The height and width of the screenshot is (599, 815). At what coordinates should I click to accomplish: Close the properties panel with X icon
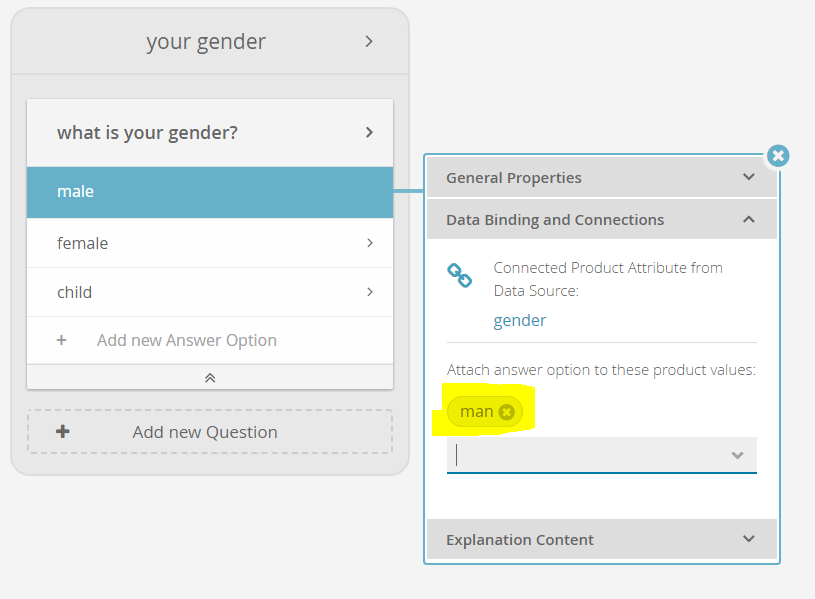778,155
